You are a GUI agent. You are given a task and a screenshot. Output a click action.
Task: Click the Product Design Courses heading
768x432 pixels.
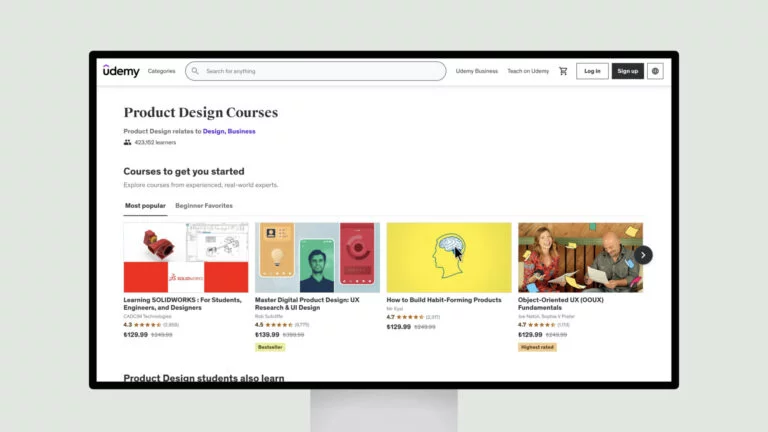click(201, 113)
